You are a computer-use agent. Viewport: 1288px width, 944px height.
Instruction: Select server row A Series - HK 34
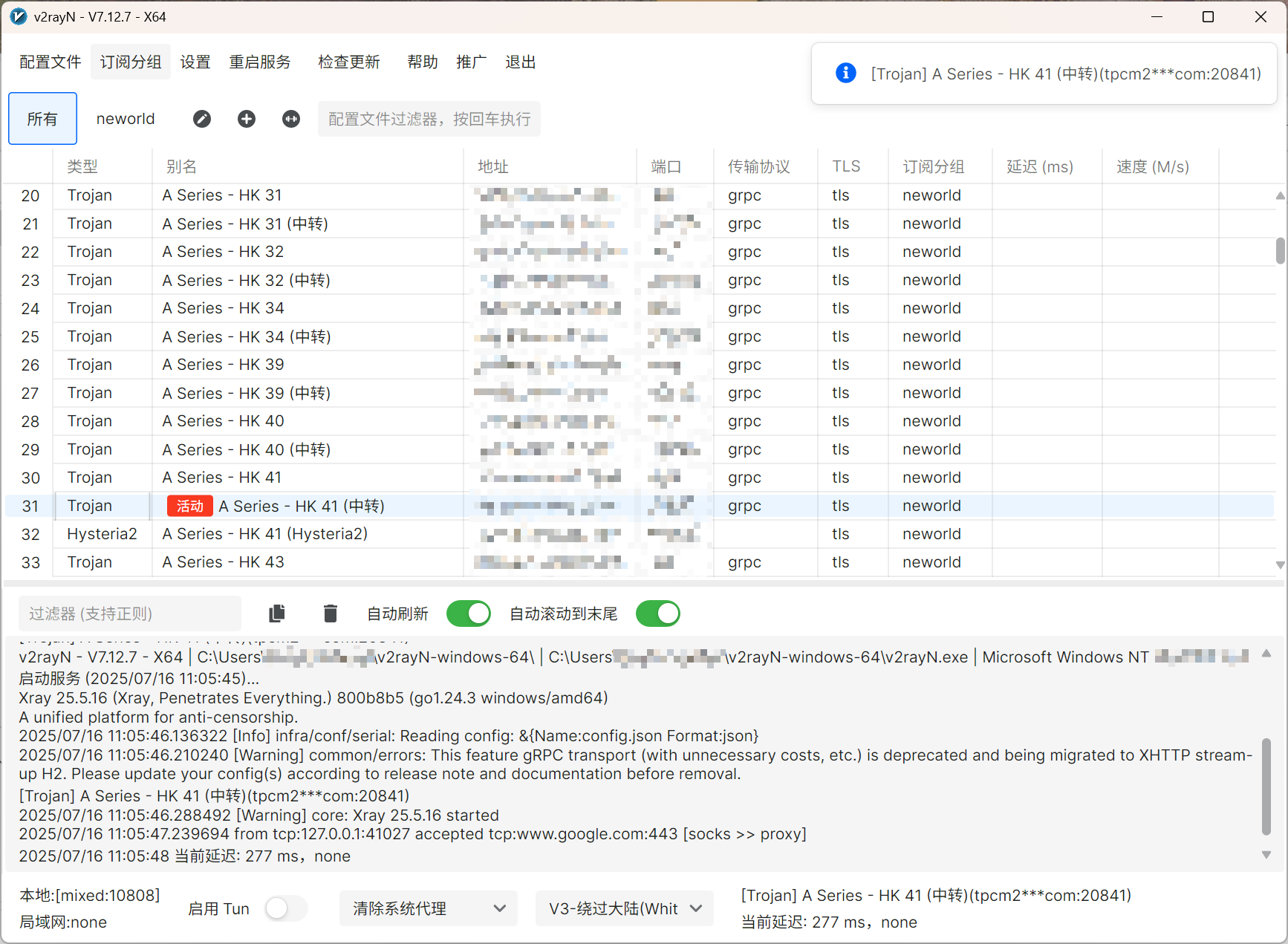pos(639,308)
